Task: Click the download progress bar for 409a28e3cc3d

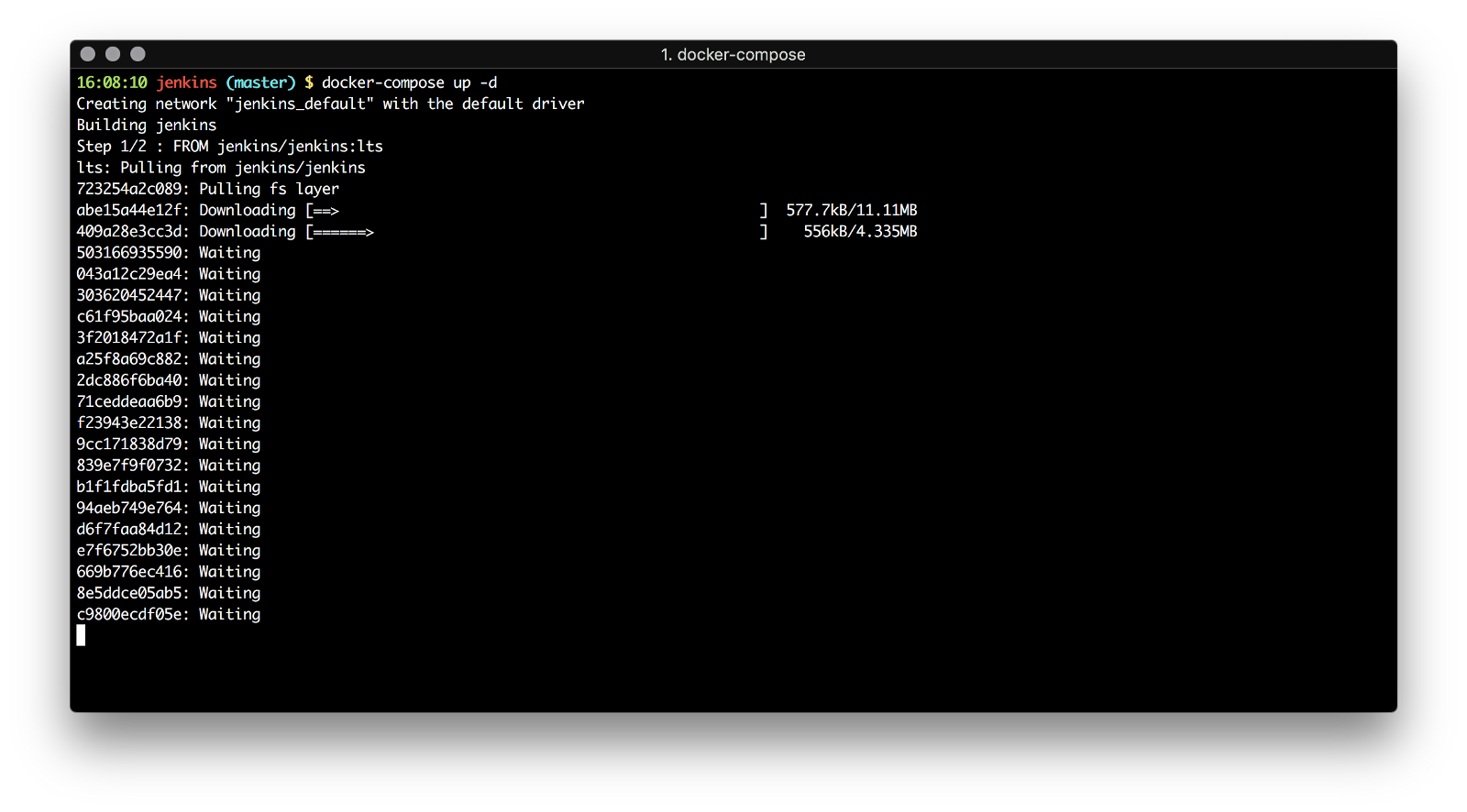Action: pyautogui.click(x=536, y=231)
